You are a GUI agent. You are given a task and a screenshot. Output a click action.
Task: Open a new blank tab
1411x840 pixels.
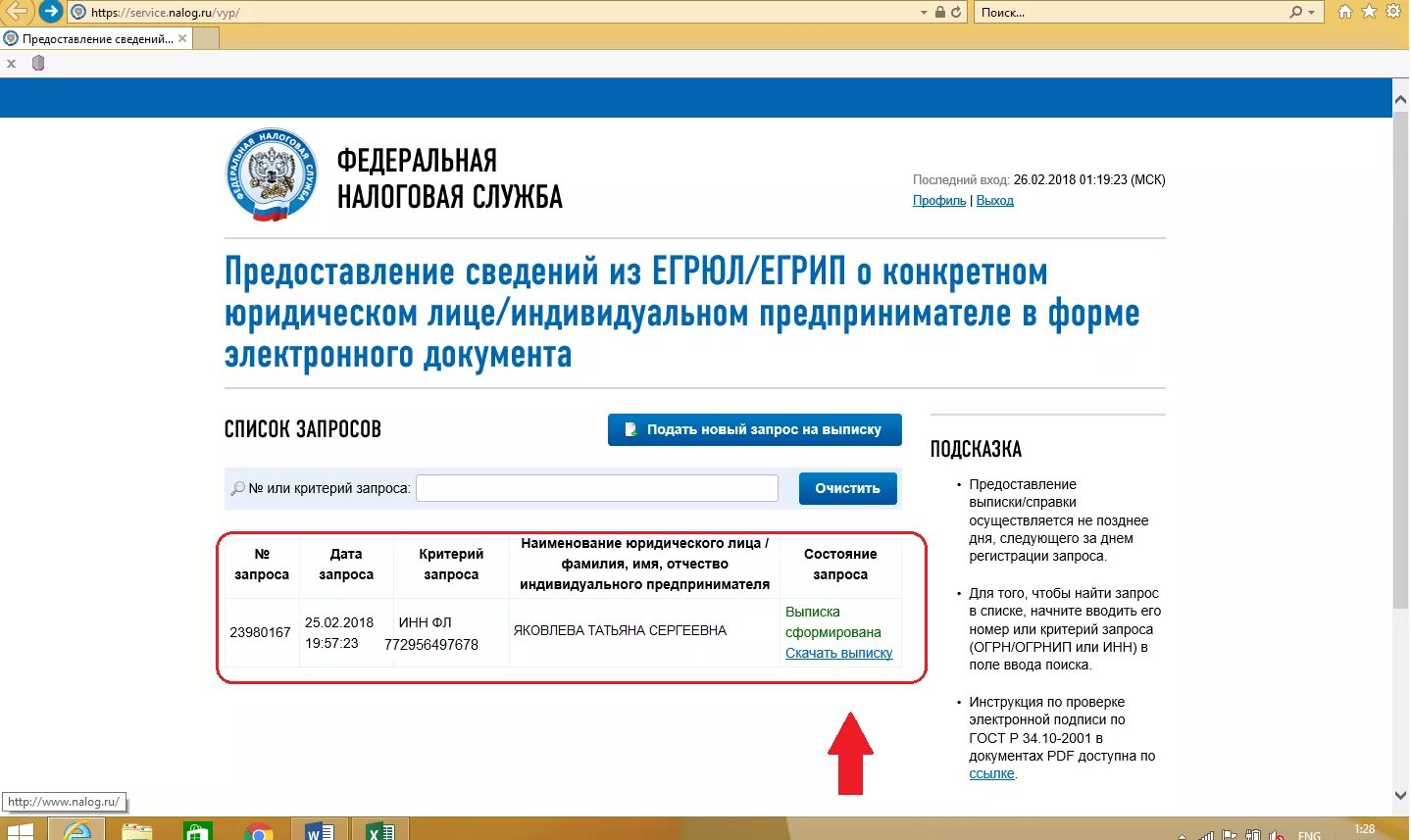point(206,38)
